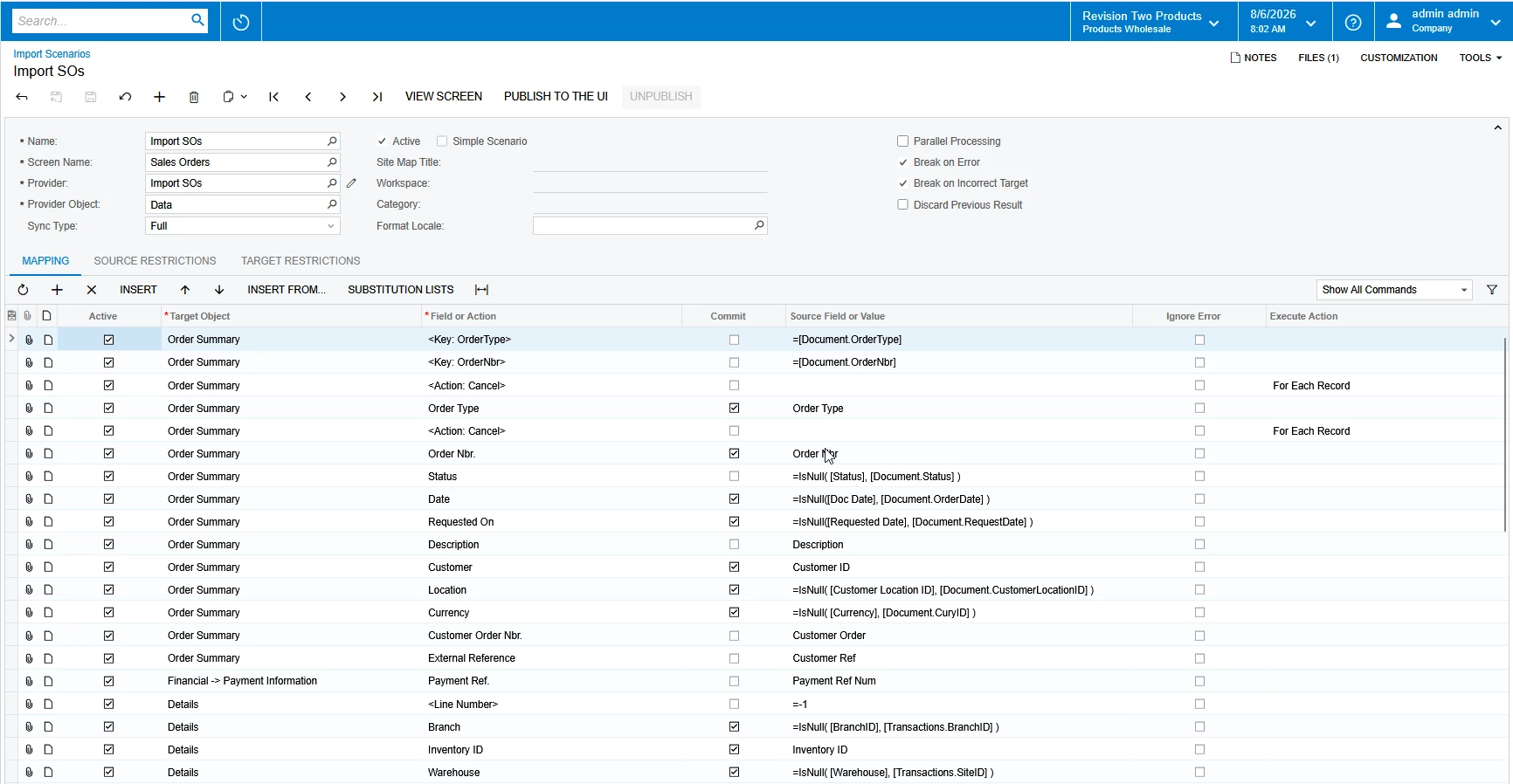Delete mapping row with X icon
This screenshot has width=1513, height=784.
point(92,290)
